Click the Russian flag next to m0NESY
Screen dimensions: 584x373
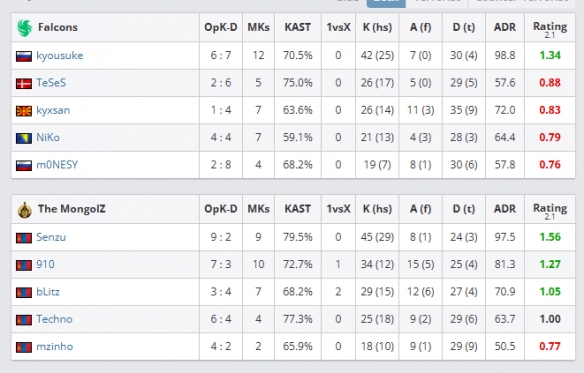tap(24, 165)
